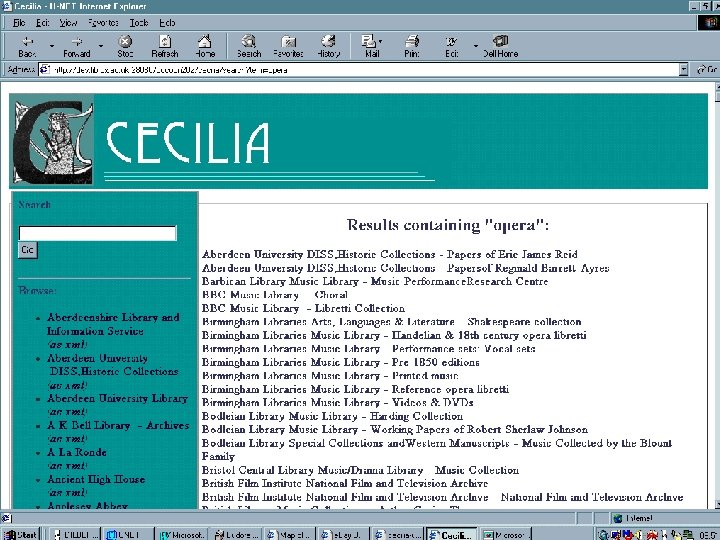720x540 pixels.
Task: Click the Cecilia logo image
Action: (x=52, y=142)
